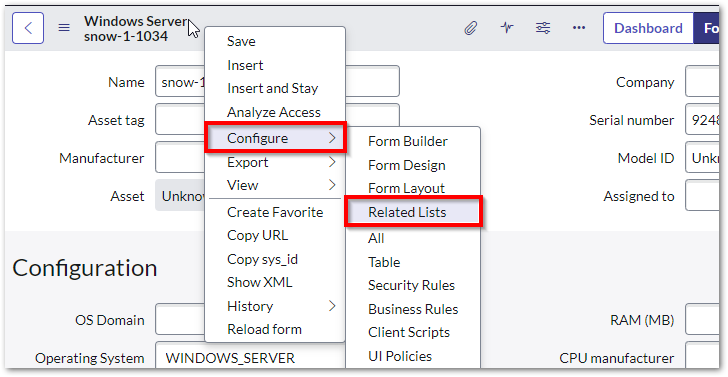Open the more options ellipsis icon

click(x=579, y=28)
